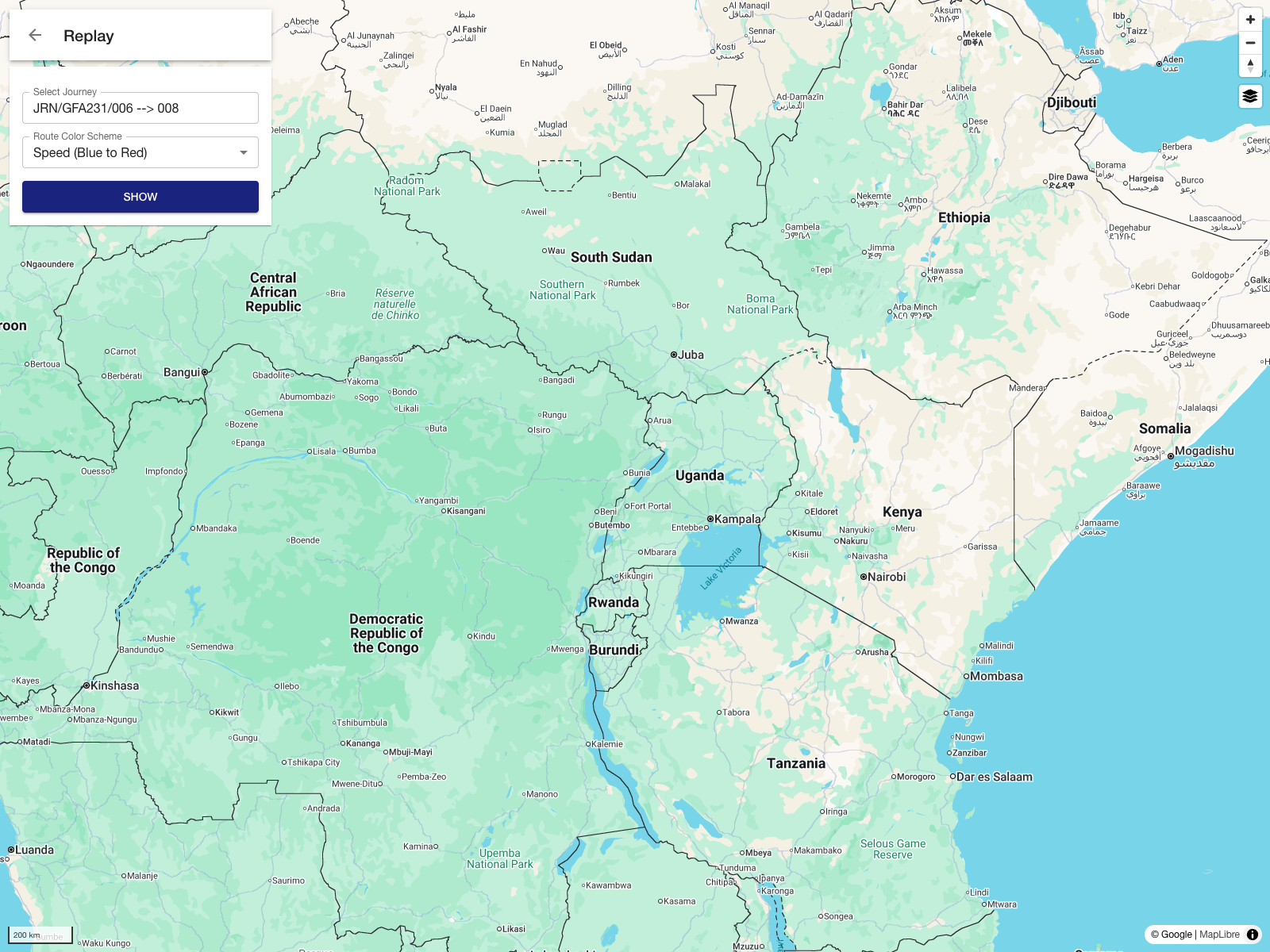This screenshot has width=1270, height=952.
Task: Select the Kampala city label
Action: [737, 519]
